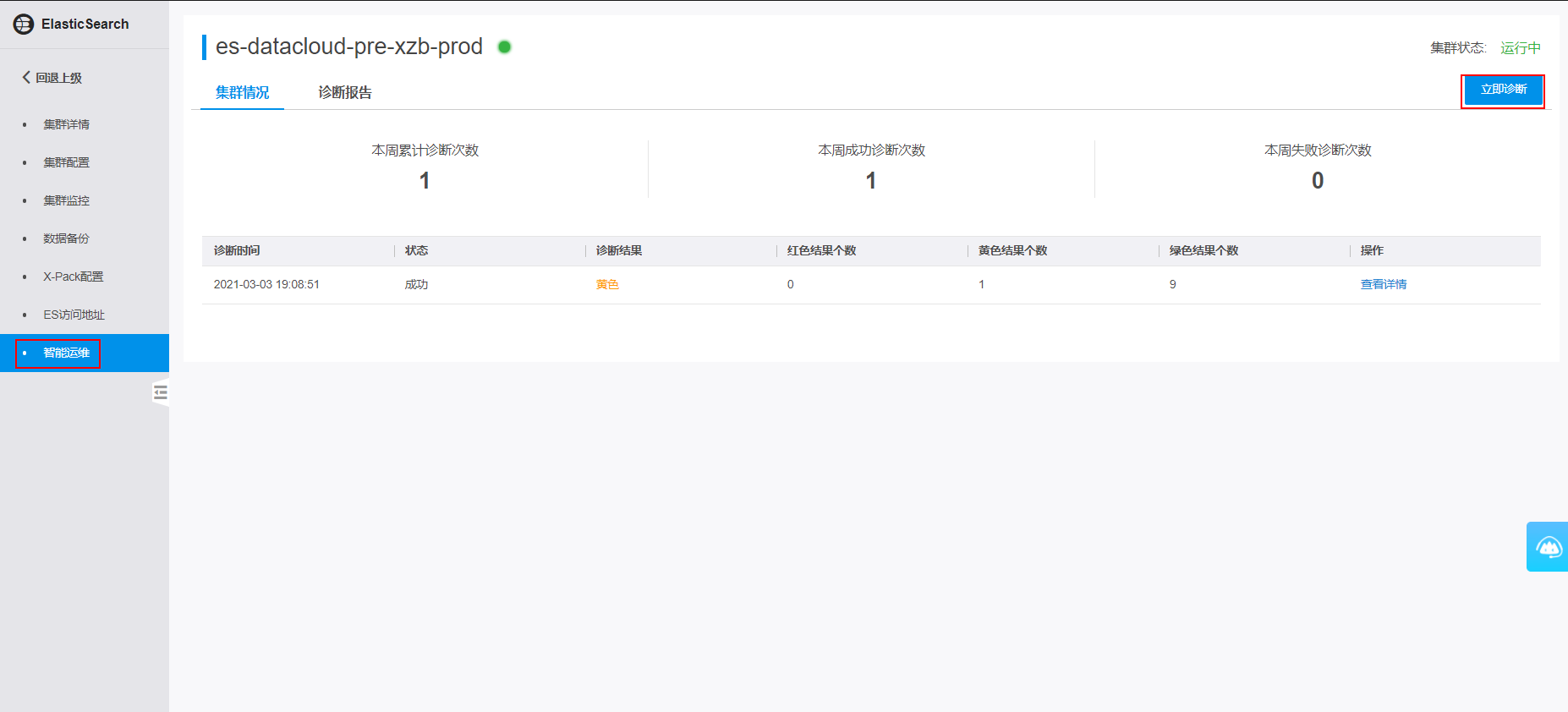Click the 操作 column header
Image resolution: width=1568 pixels, height=712 pixels.
[1372, 250]
